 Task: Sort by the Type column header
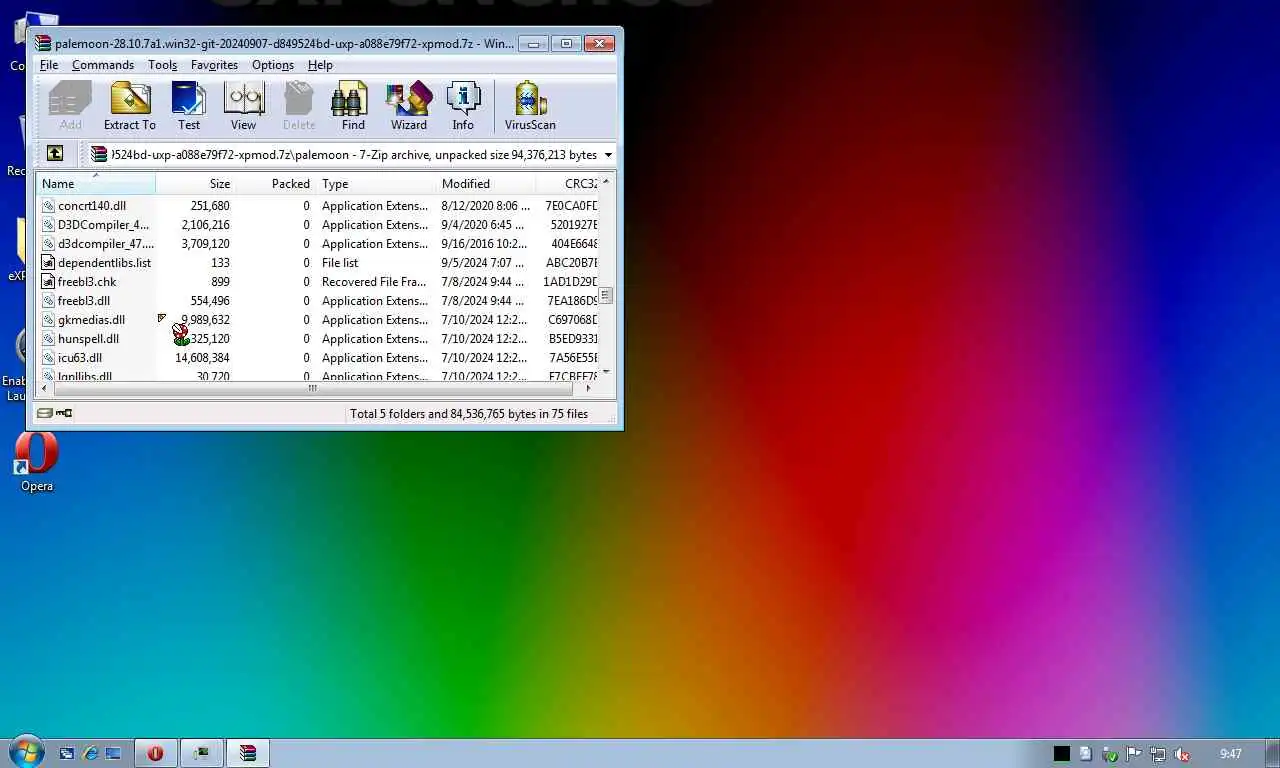tap(376, 184)
